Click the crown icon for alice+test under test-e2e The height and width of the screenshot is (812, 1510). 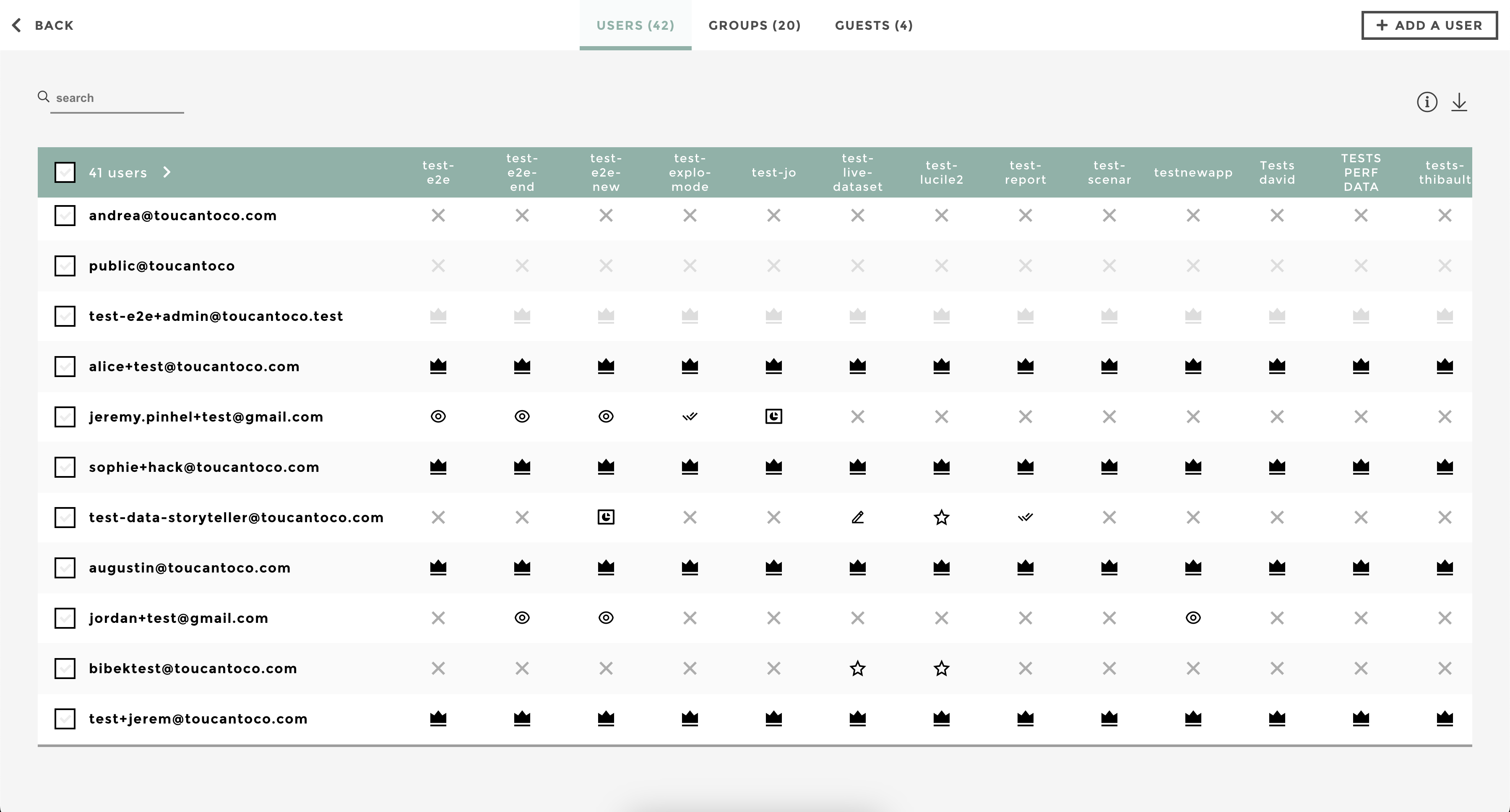tap(438, 367)
